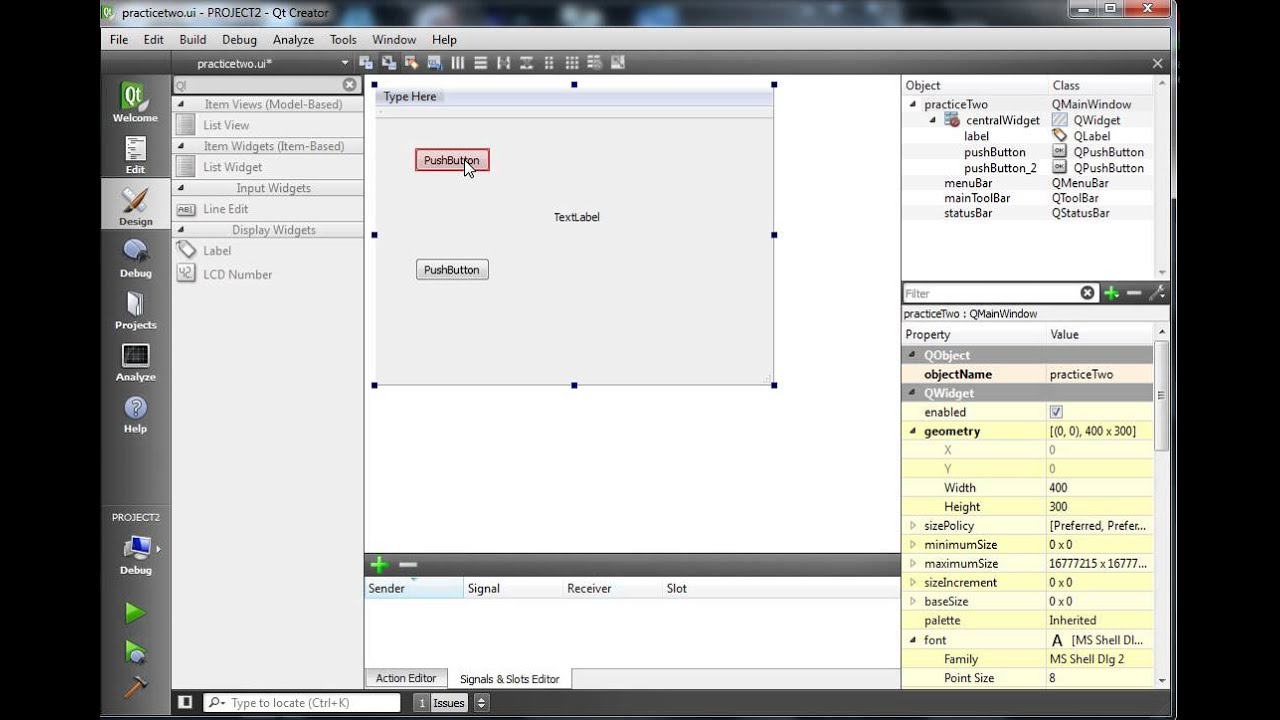Click the Type to locate field
This screenshot has height=720, width=1280.
coord(303,703)
